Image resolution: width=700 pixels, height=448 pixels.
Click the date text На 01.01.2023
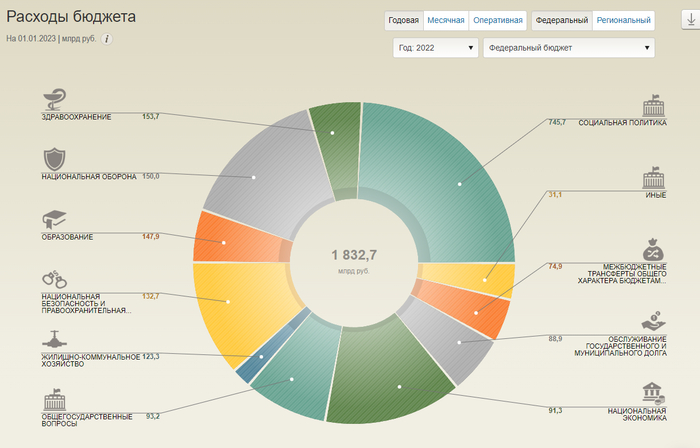tap(31, 39)
